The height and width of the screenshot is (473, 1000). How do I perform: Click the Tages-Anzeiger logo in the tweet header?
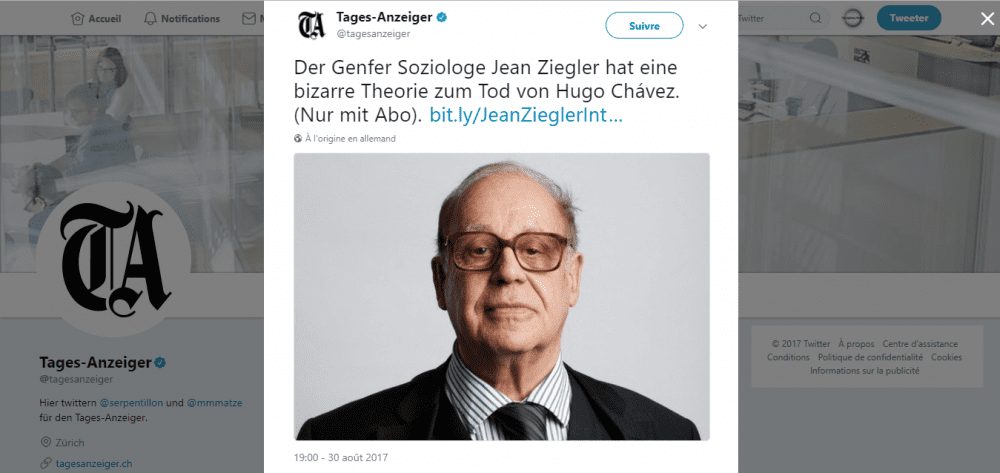(x=311, y=24)
